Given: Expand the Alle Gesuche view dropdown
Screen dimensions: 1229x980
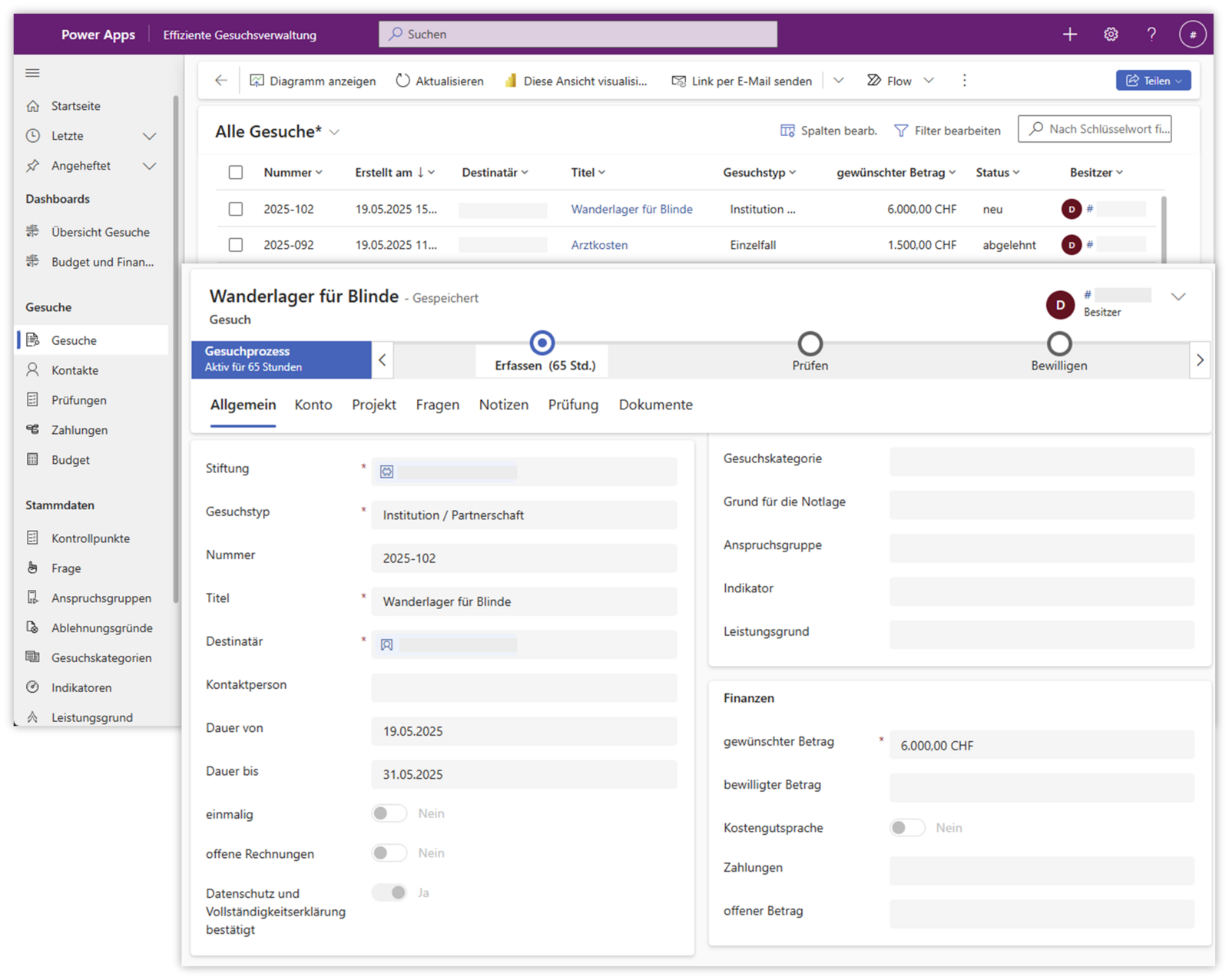Looking at the screenshot, I should click(335, 132).
